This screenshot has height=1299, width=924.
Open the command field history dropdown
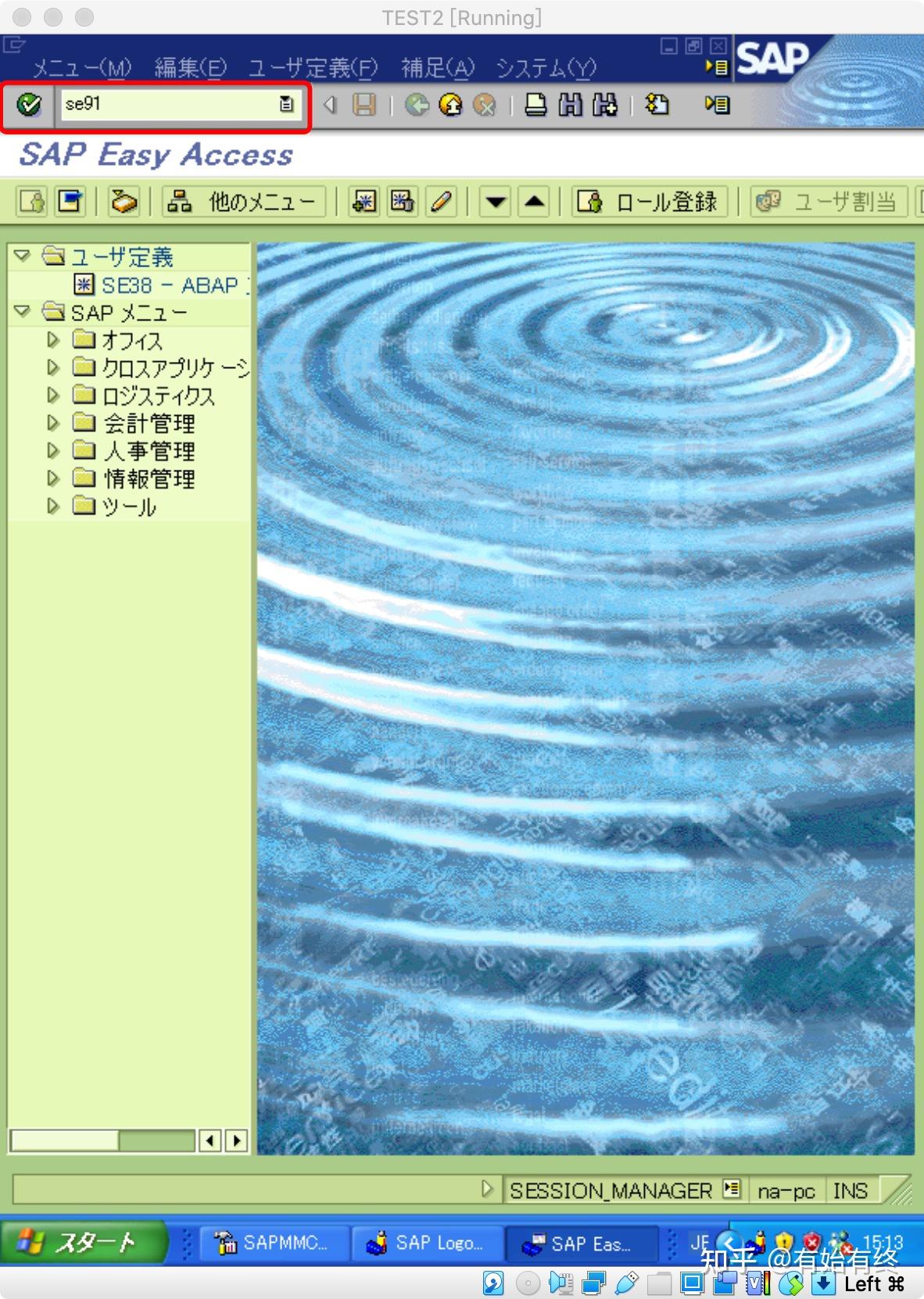point(287,104)
